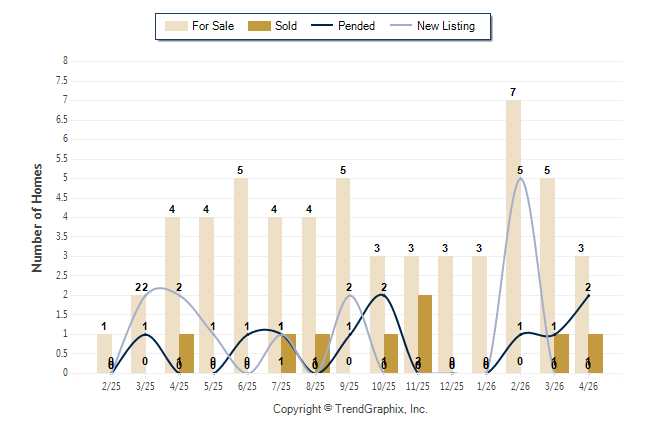Image resolution: width=646 pixels, height=434 pixels.
Task: Click the Copyright TrendGraphix, Inc. text
Action: click(350, 409)
